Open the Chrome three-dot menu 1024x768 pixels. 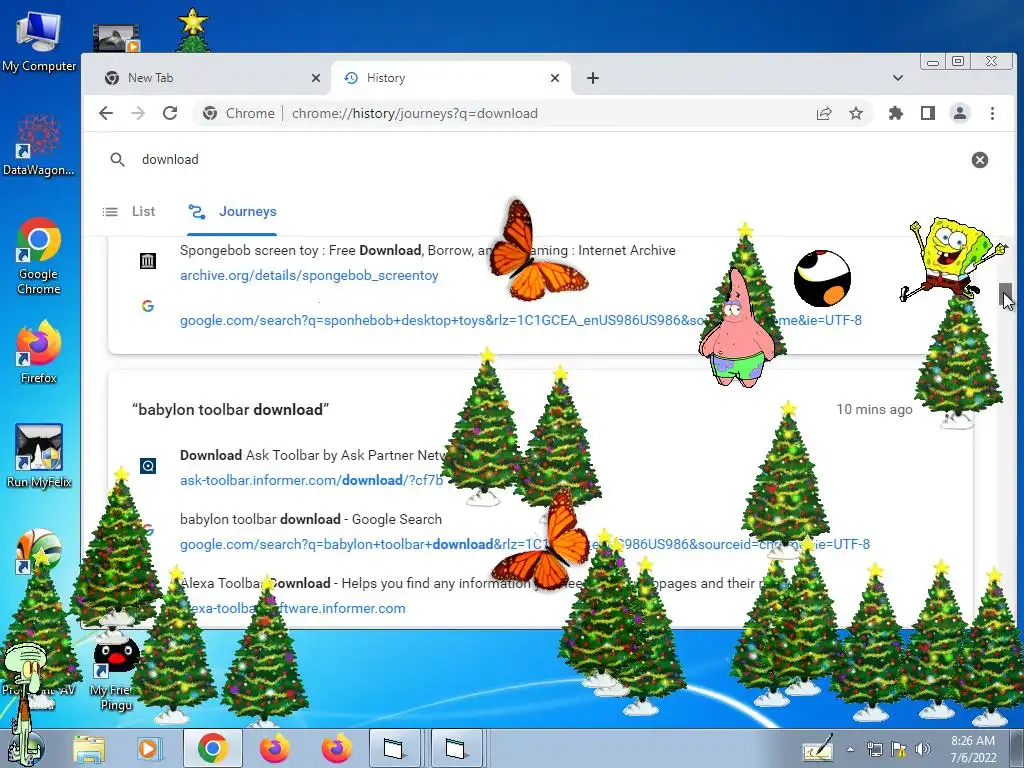pyautogui.click(x=992, y=113)
